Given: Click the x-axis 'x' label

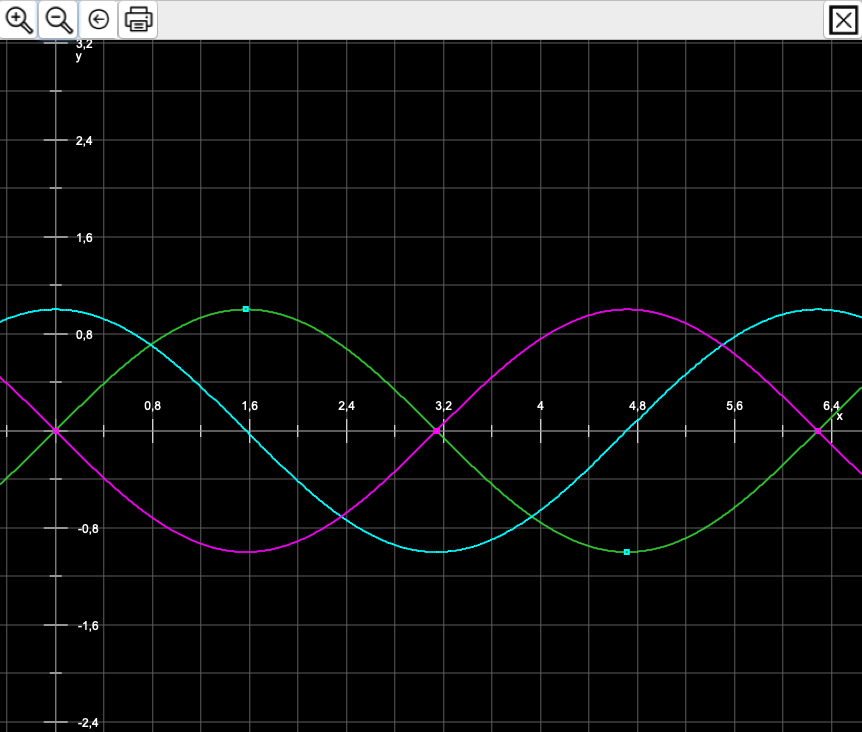Looking at the screenshot, I should pos(839,416).
